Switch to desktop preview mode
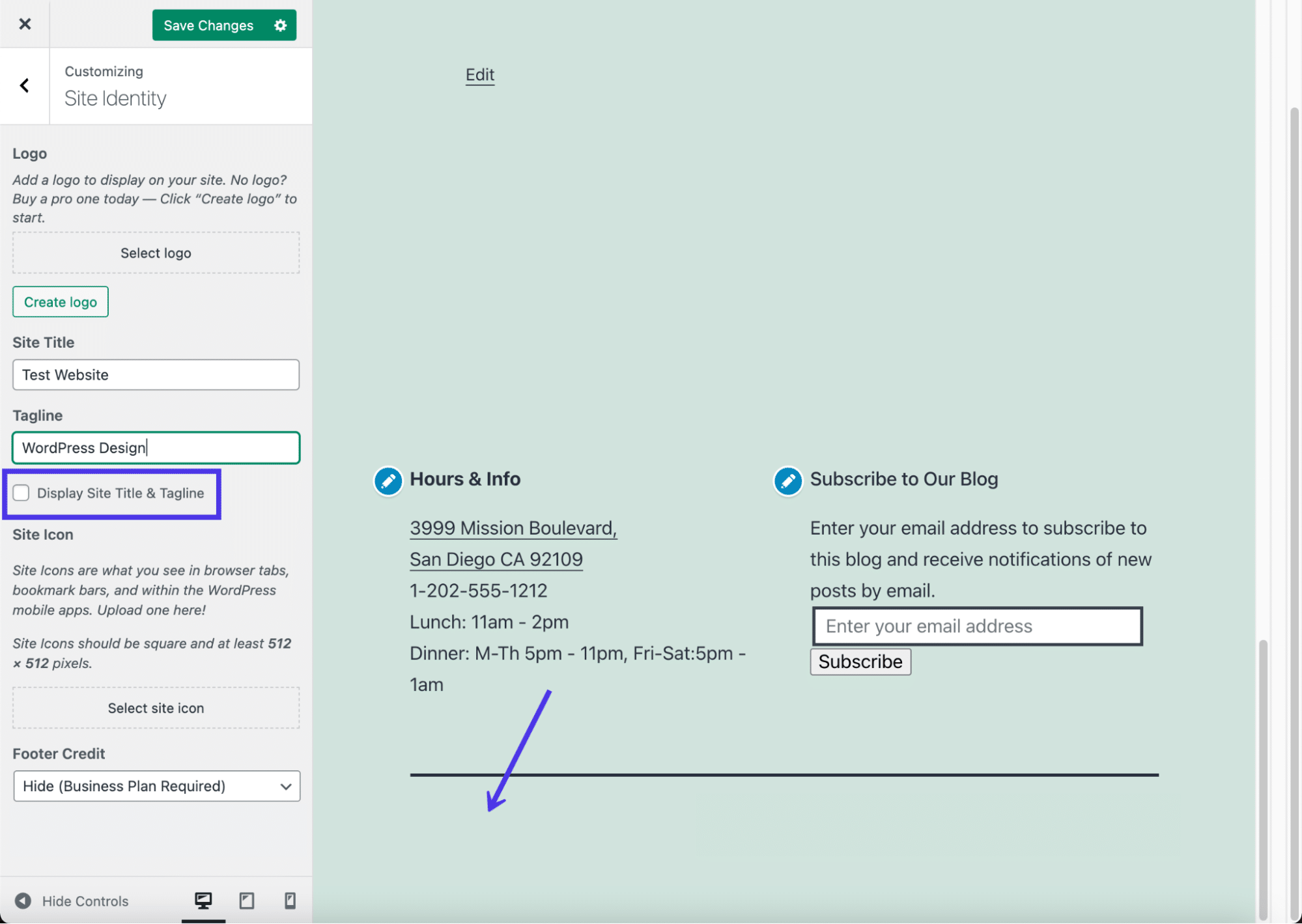Viewport: 1302px width, 924px height. 203,901
